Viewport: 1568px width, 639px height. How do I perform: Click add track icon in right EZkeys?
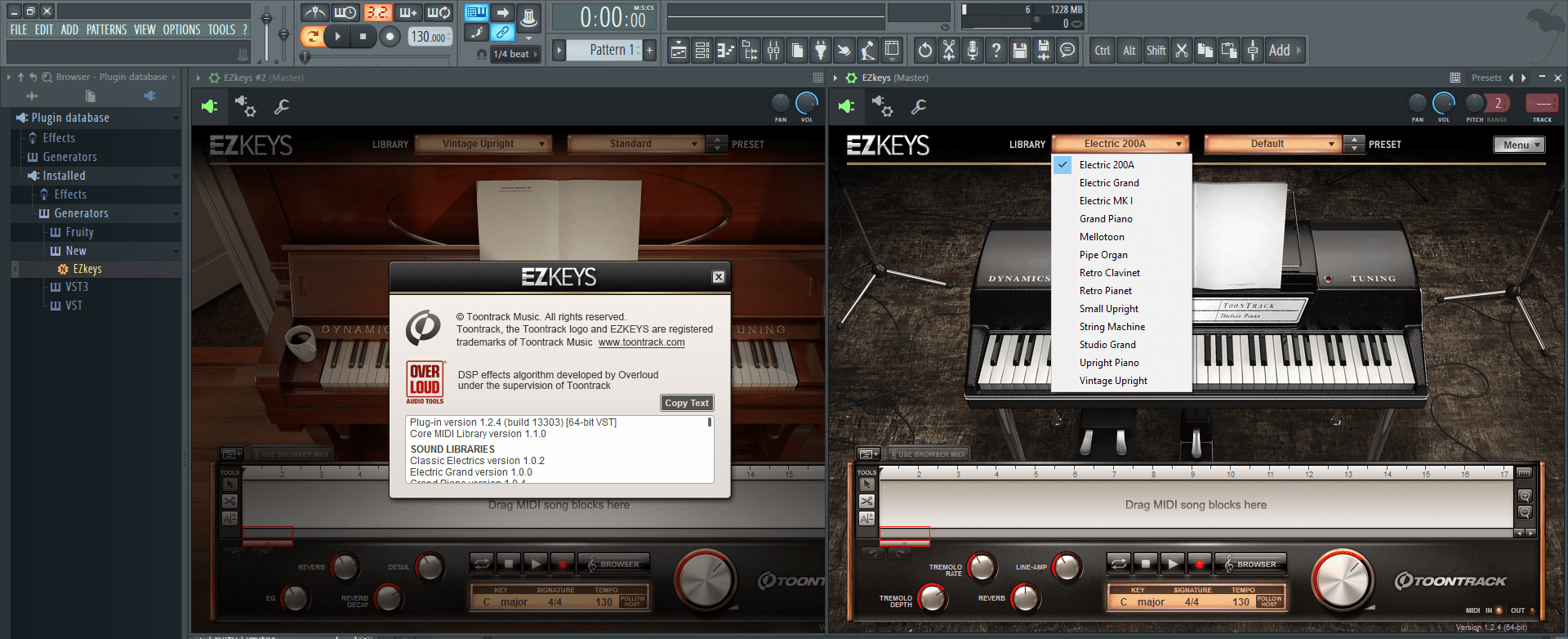868,454
